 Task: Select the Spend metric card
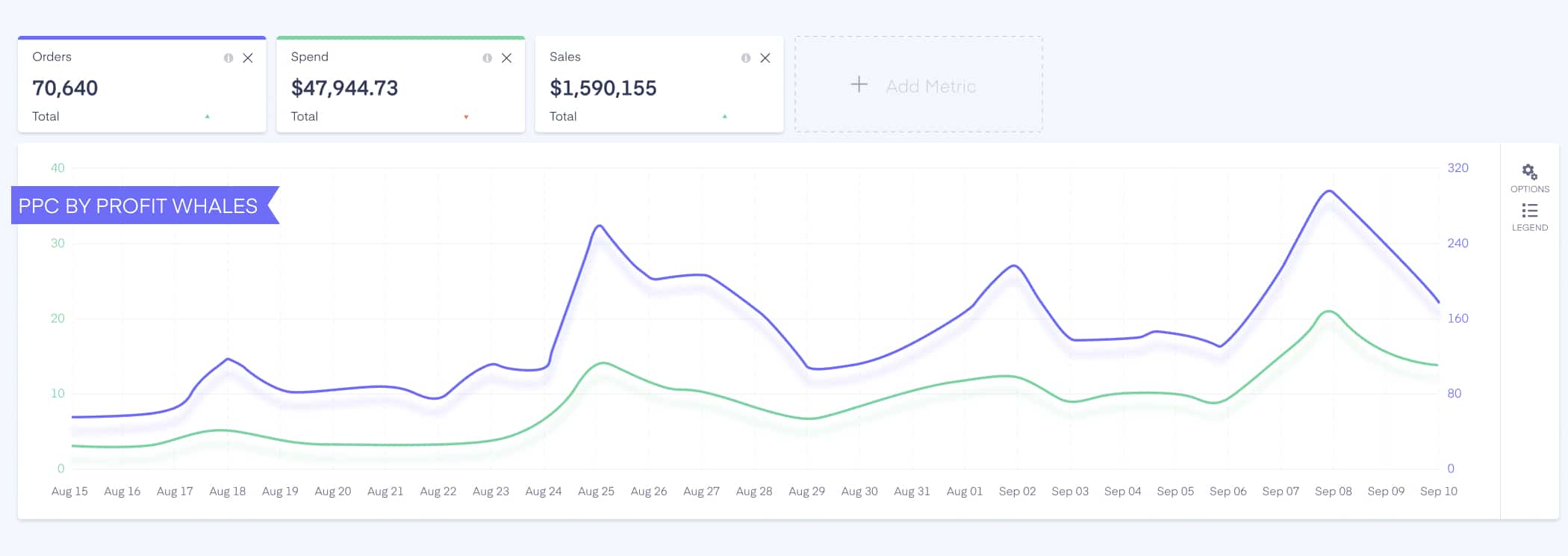[x=400, y=84]
